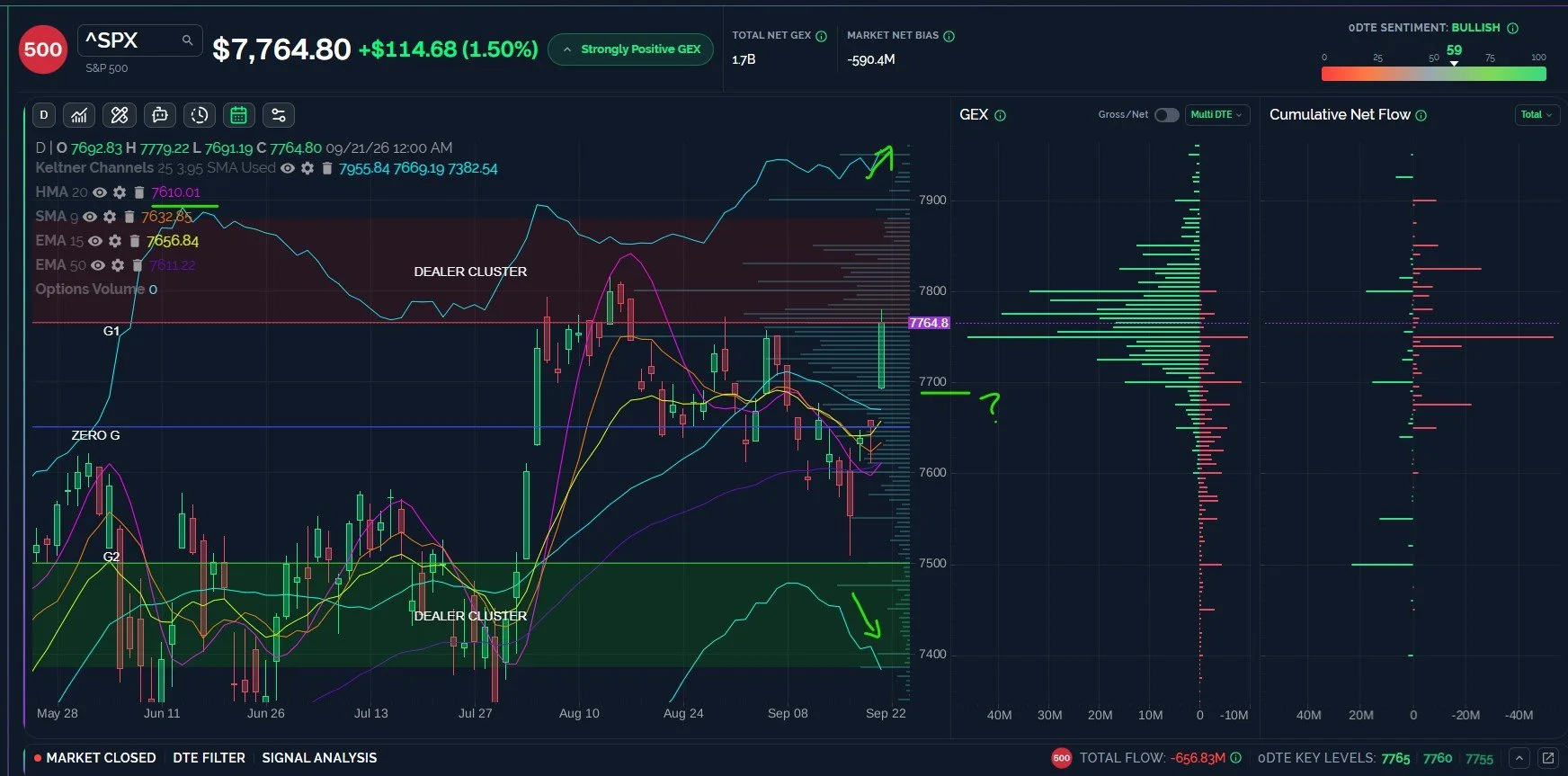The image size is (1568, 776).
Task: Click the red 500 index logo
Action: [x=42, y=49]
